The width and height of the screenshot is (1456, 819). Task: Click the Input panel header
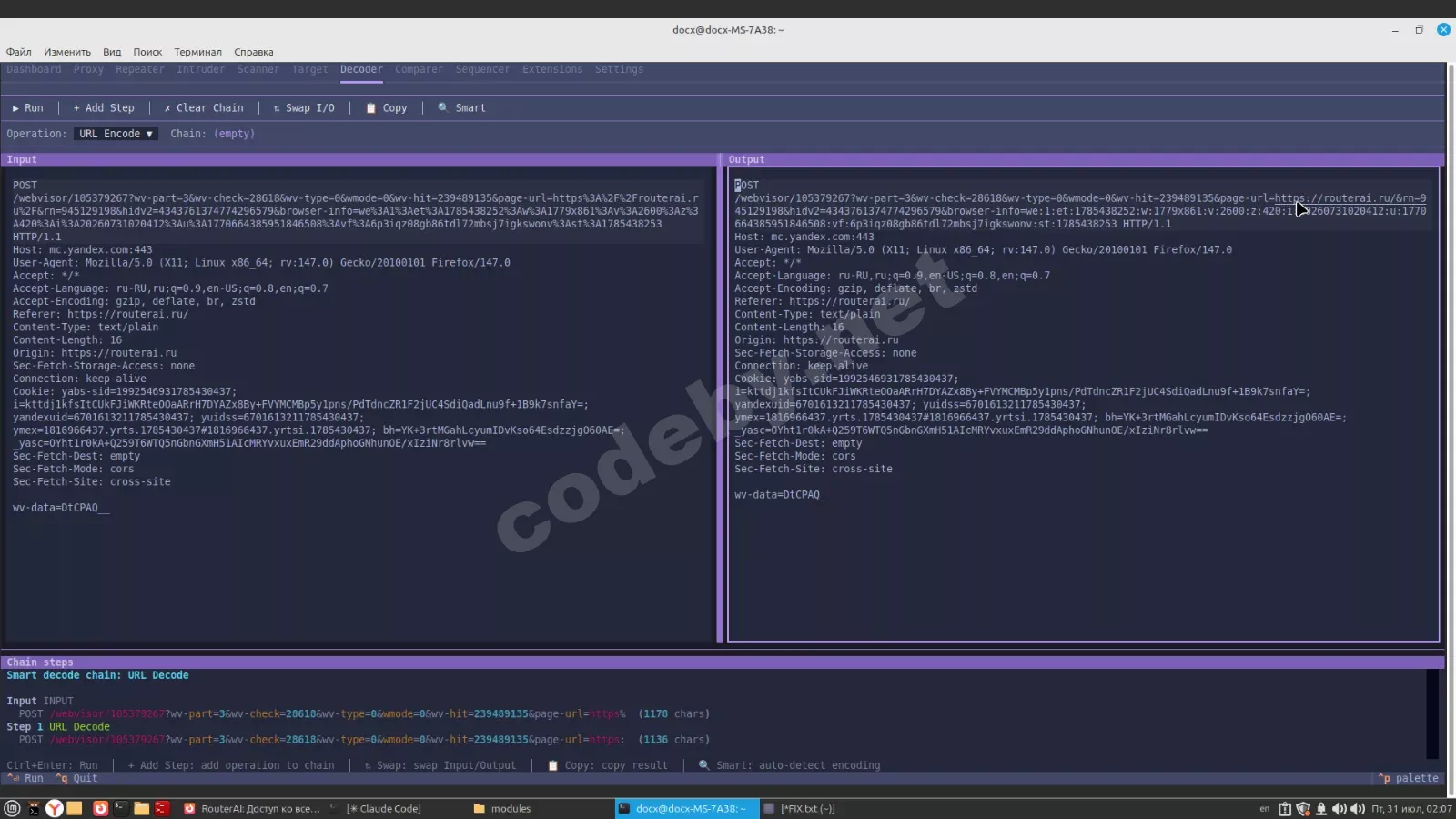click(359, 159)
